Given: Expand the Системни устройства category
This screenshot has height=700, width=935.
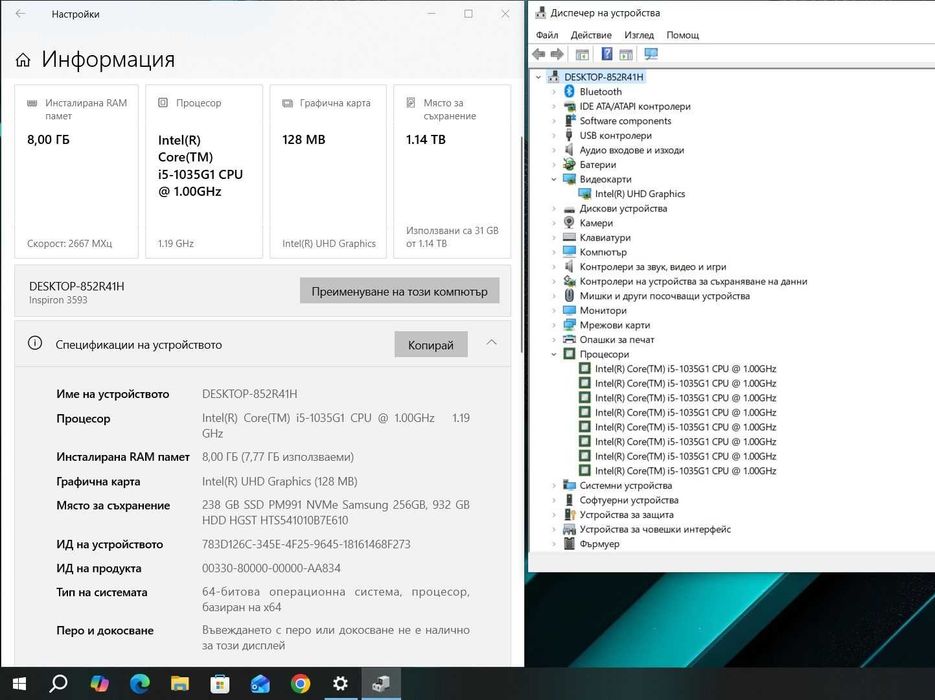Looking at the screenshot, I should click(x=553, y=485).
